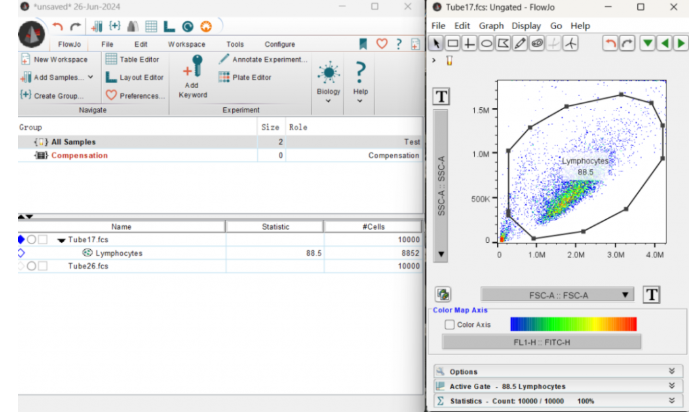The height and width of the screenshot is (417, 700).
Task: Expand the Biology ribbon dropdown
Action: (328, 101)
